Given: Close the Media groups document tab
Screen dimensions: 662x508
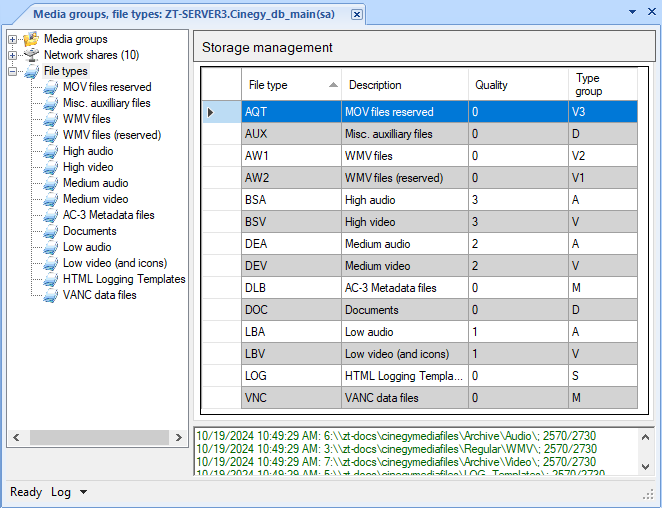Looking at the screenshot, I should click(x=357, y=14).
